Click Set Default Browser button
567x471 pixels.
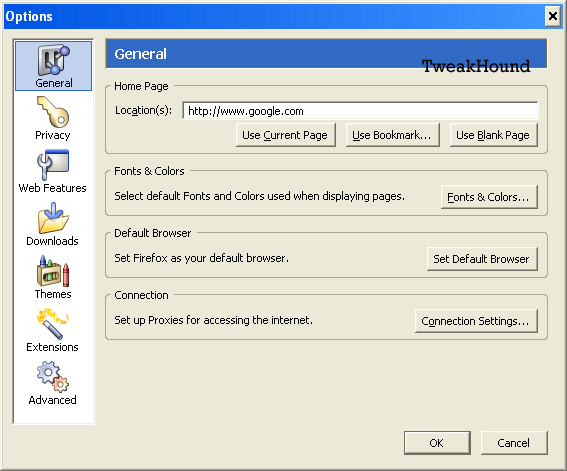482,259
